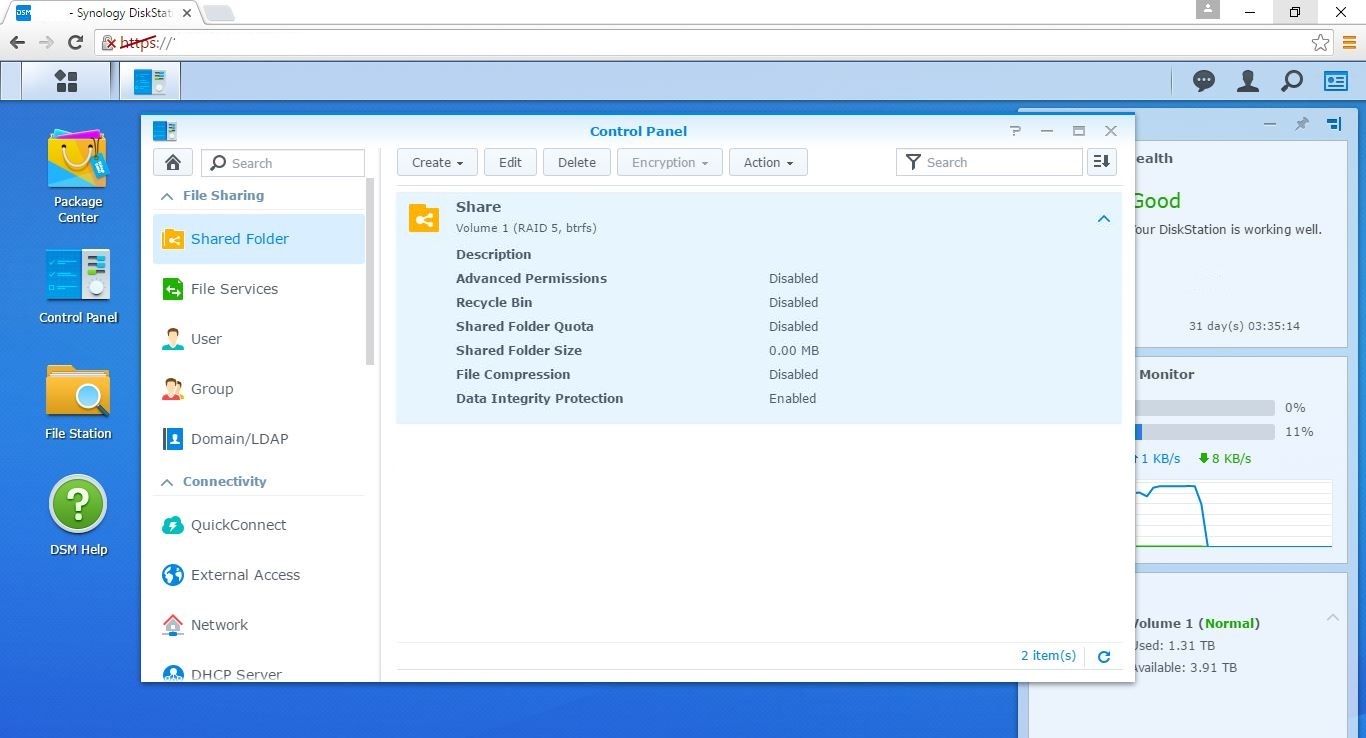Open the DSM main menu grid icon

(66, 81)
